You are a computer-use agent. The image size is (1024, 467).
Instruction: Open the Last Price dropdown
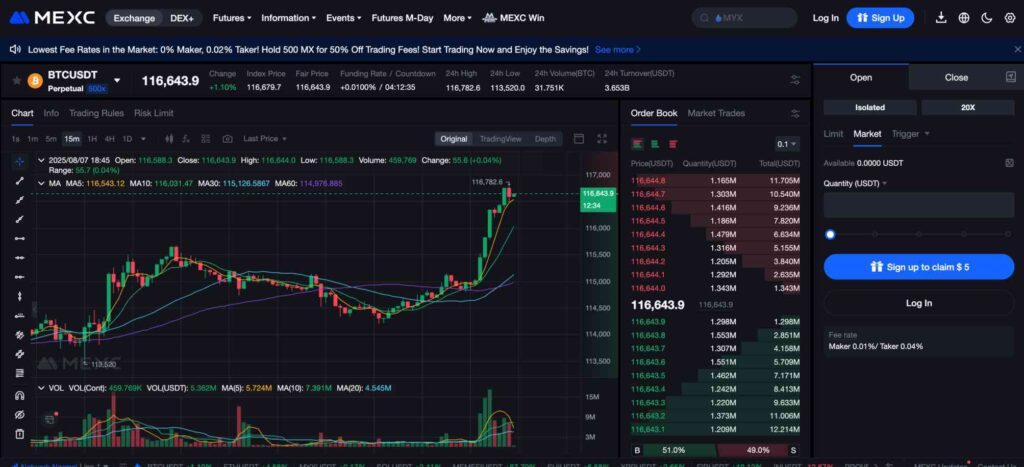[x=265, y=138]
